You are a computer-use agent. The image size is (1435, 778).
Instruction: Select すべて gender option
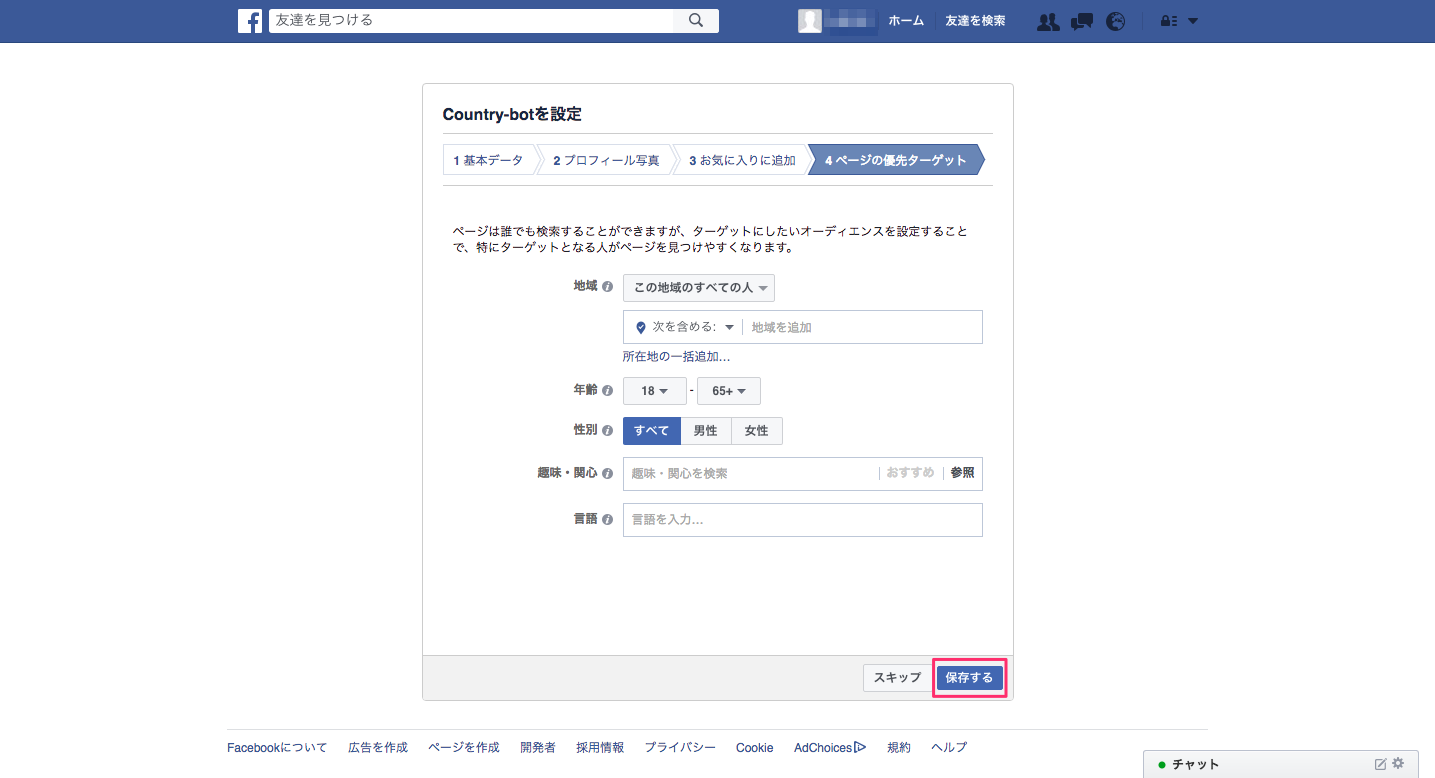tap(651, 431)
